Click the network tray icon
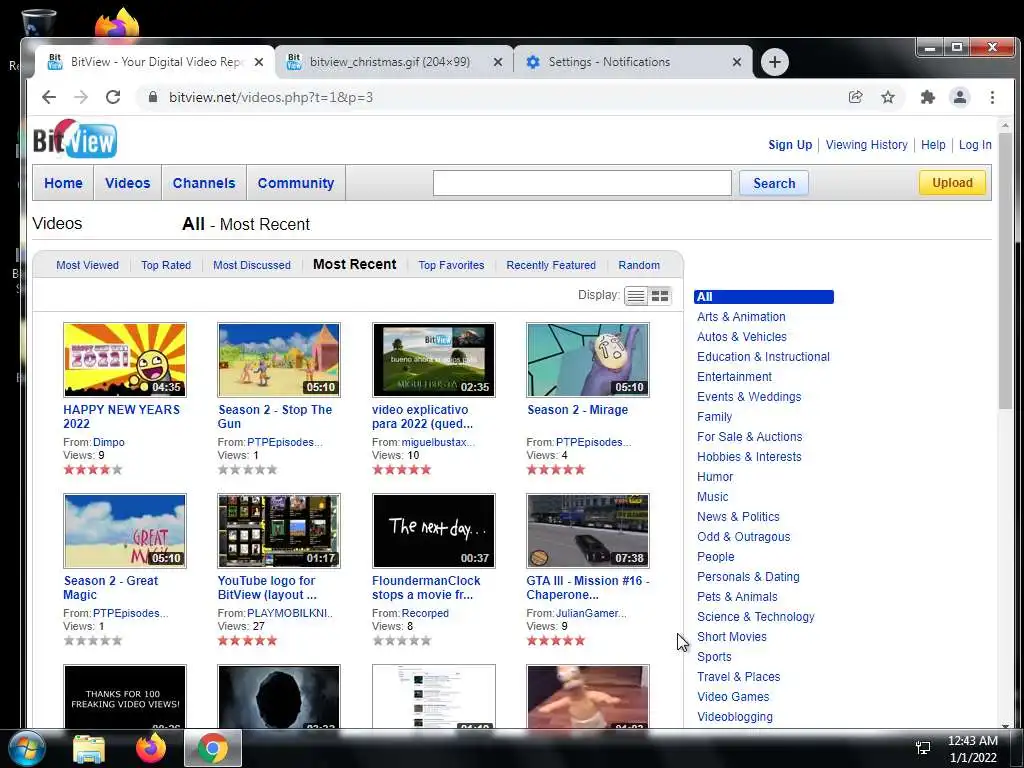This screenshot has height=768, width=1024. click(923, 748)
